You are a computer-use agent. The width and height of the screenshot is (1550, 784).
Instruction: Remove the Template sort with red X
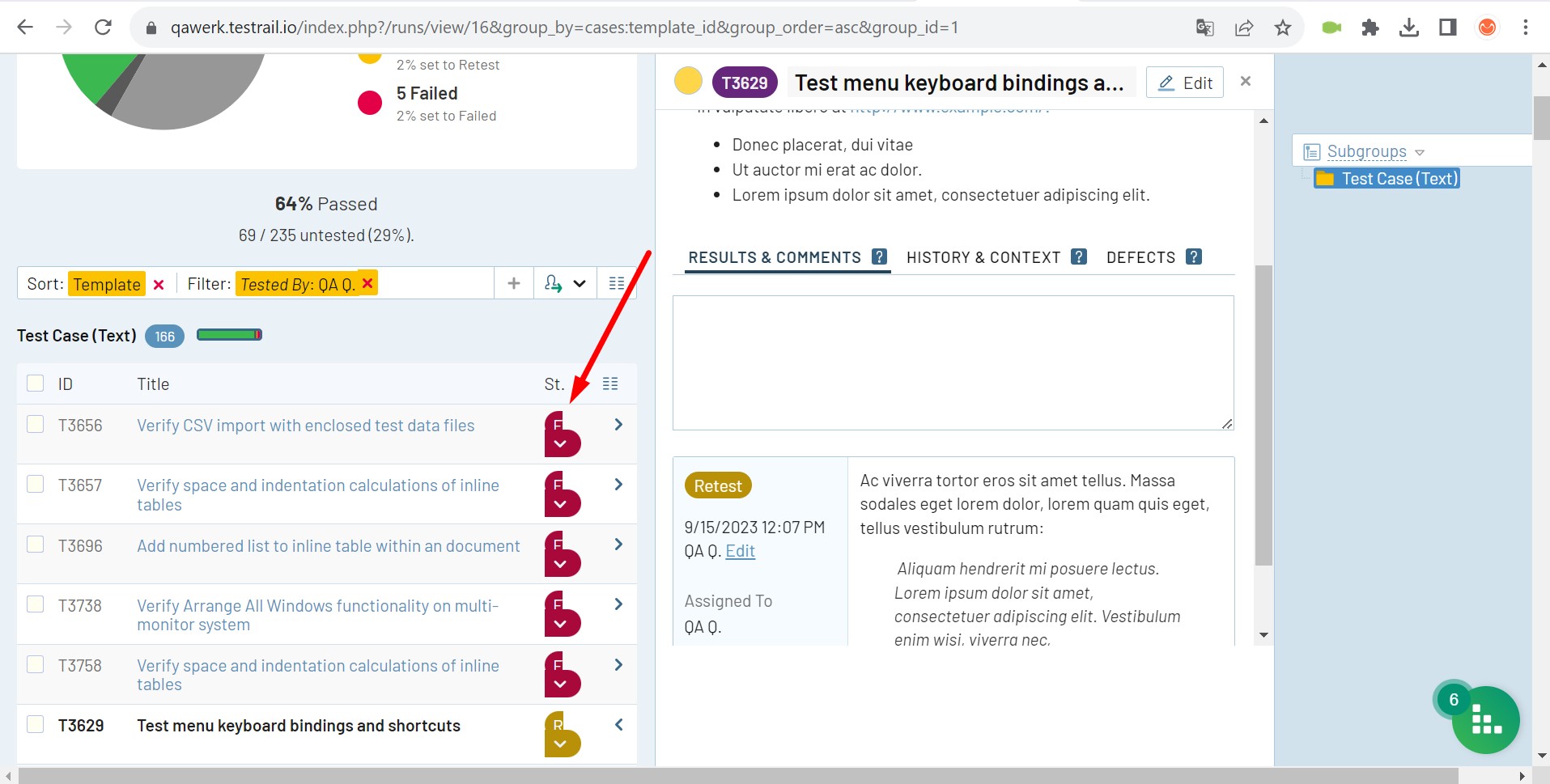pos(159,285)
